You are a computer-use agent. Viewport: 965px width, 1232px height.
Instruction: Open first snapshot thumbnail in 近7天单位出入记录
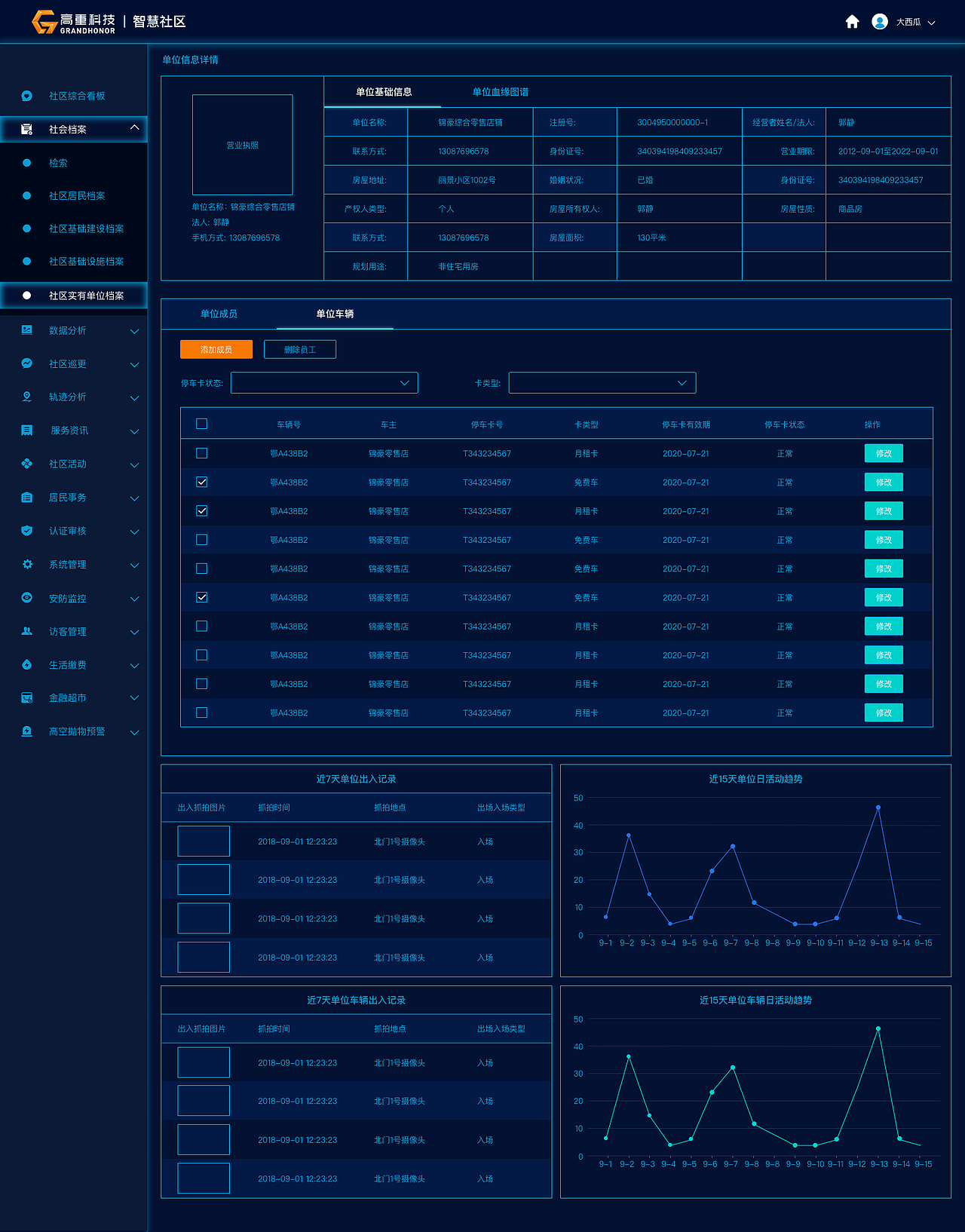tap(204, 841)
